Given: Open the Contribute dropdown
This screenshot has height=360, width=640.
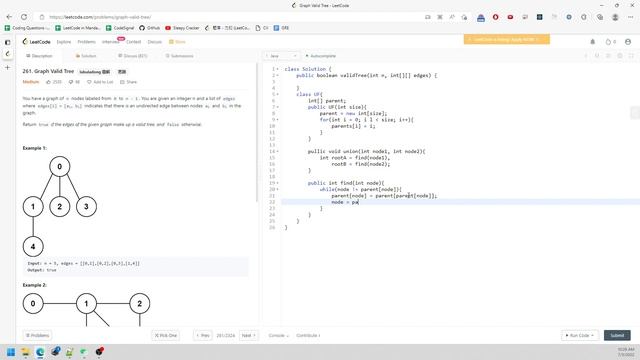Looking at the screenshot, I should 309,336.
